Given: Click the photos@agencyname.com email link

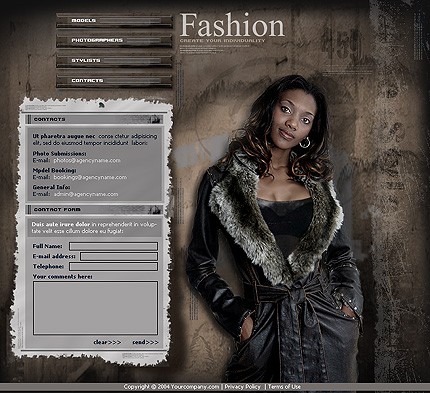Looking at the screenshot, I should tap(87, 160).
